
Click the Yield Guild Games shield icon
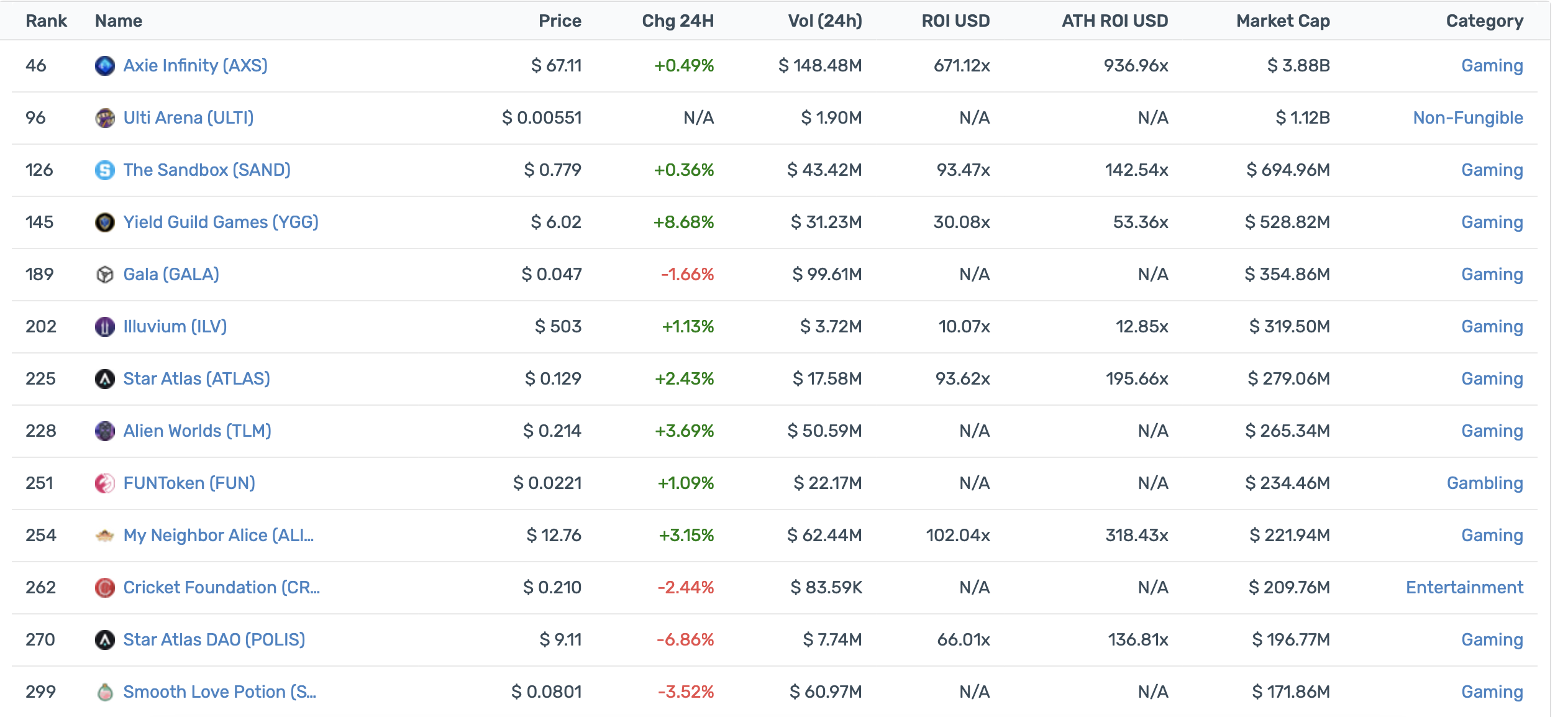pyautogui.click(x=104, y=222)
